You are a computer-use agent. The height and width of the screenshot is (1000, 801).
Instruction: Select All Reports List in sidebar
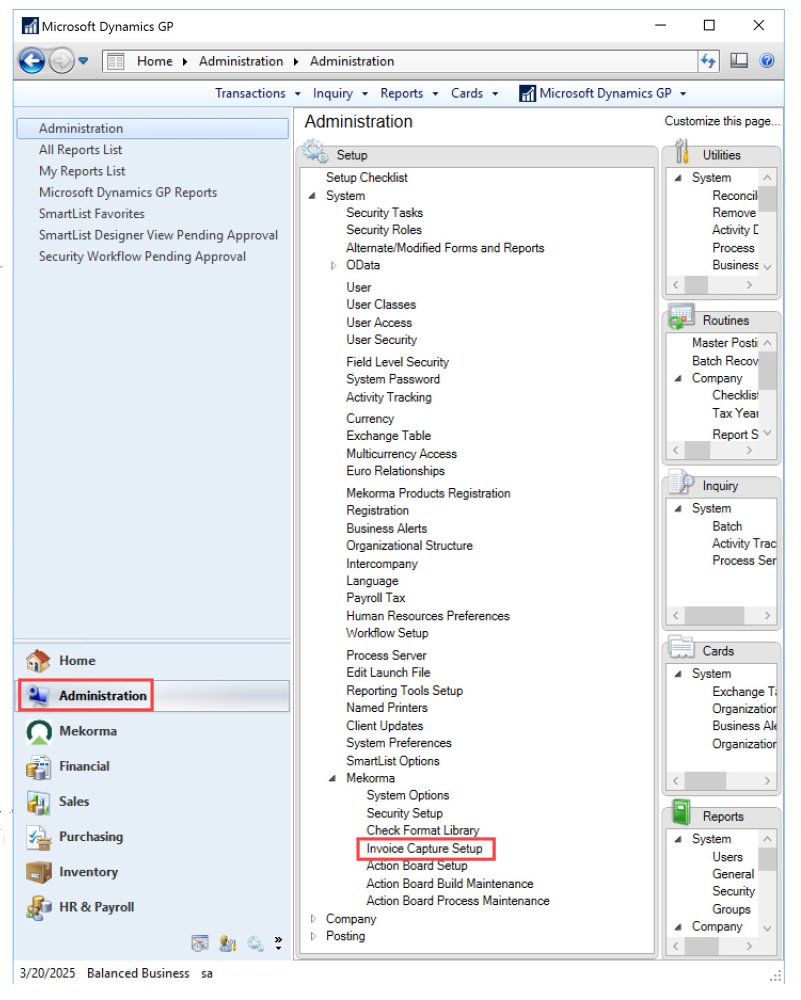80,150
